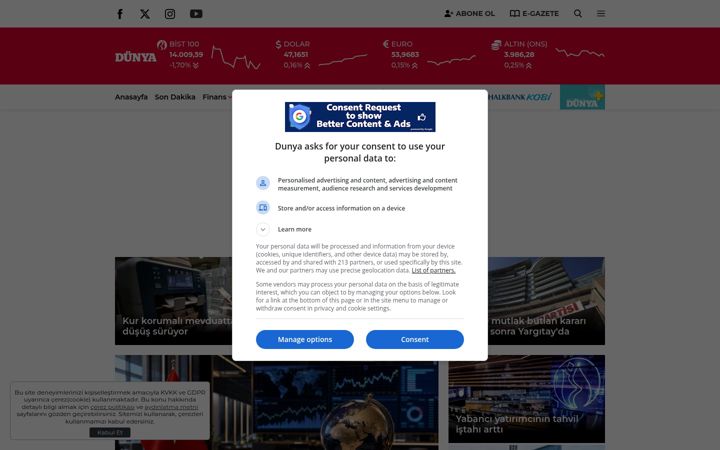
Task: Click the Consent button
Action: click(415, 339)
